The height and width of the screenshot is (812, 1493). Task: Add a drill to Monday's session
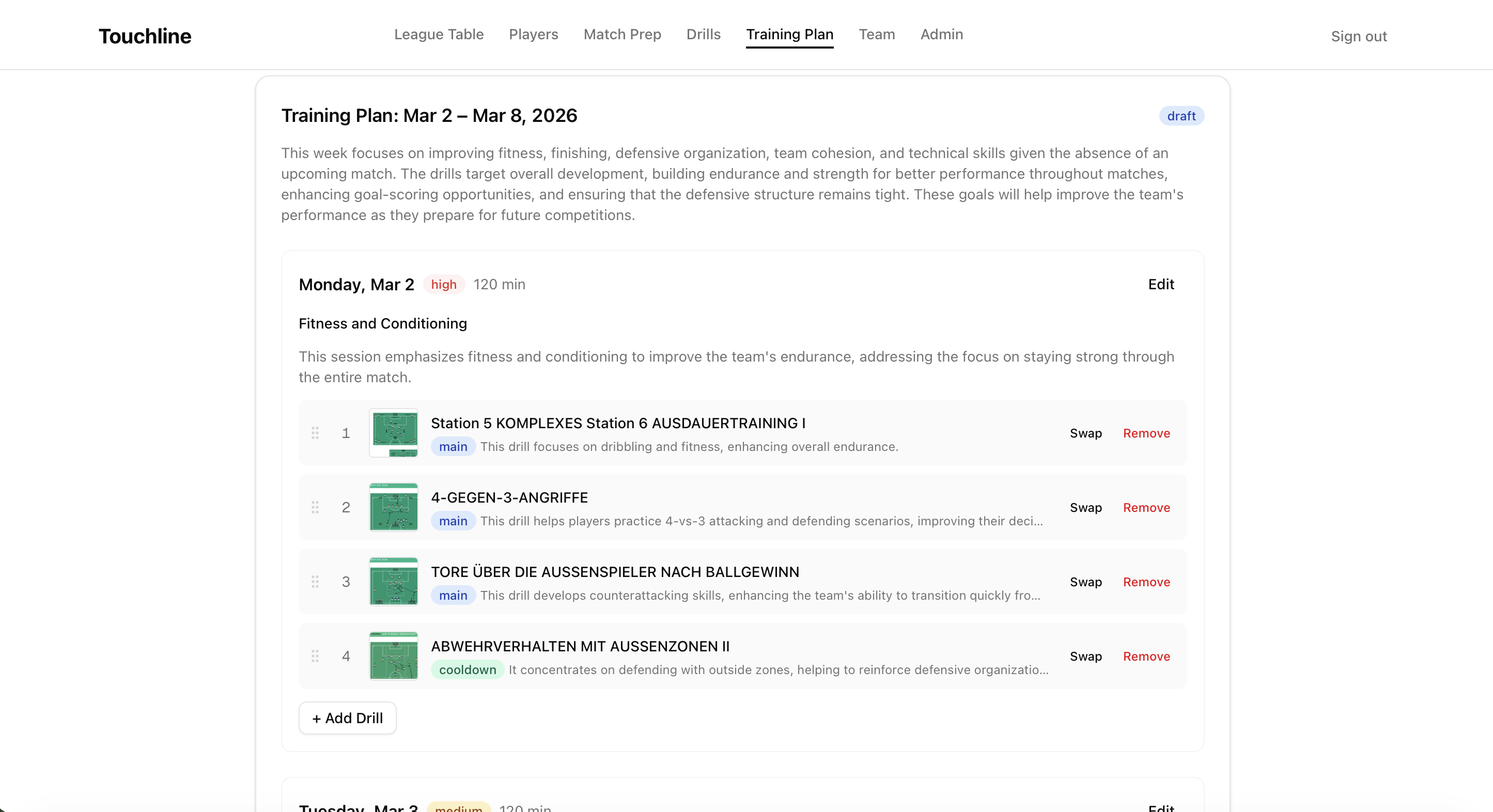[x=347, y=718]
